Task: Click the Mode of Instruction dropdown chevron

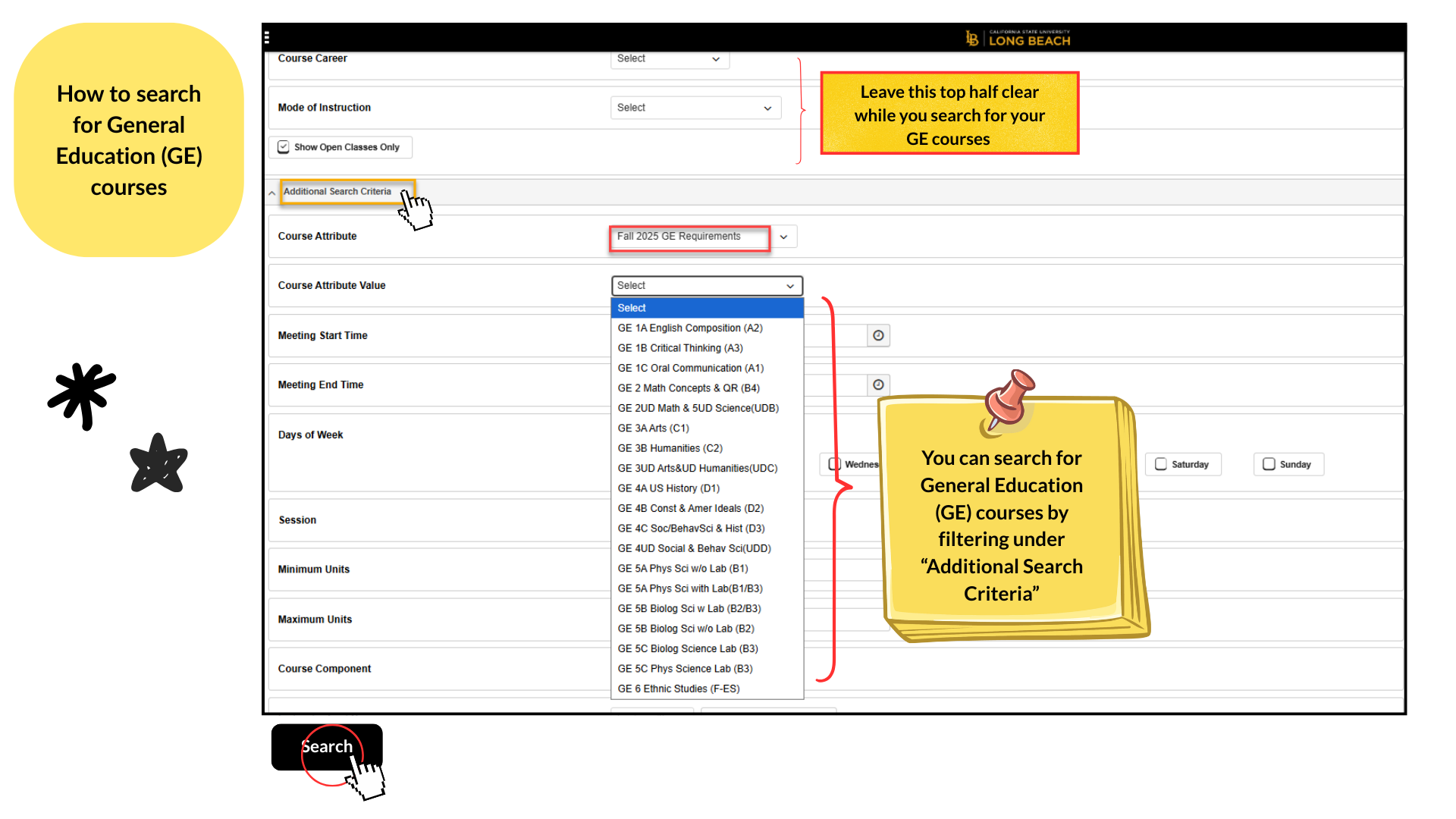Action: [x=768, y=107]
